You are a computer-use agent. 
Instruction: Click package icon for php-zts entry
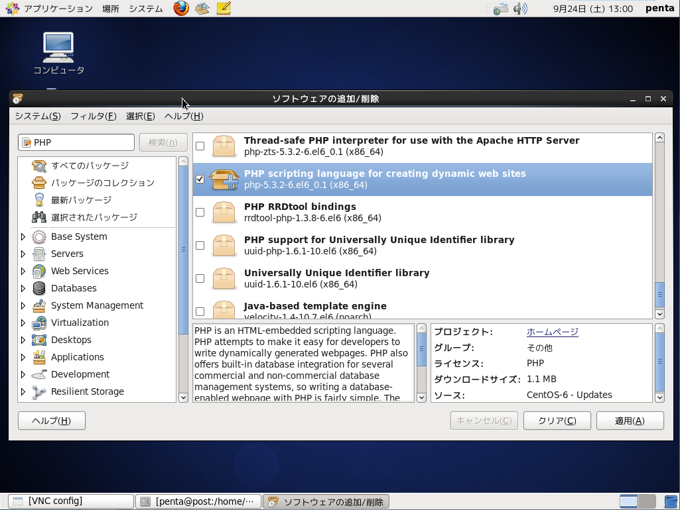coord(224,146)
